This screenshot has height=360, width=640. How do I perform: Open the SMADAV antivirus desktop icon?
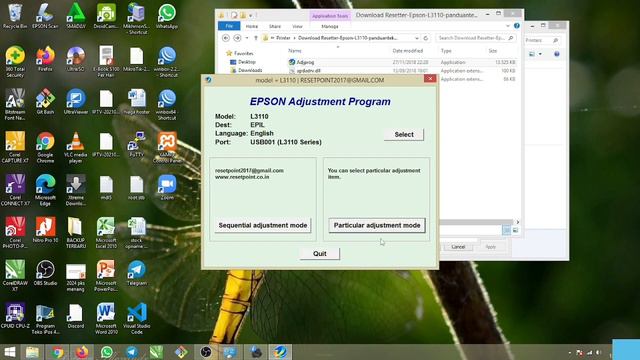point(76,16)
